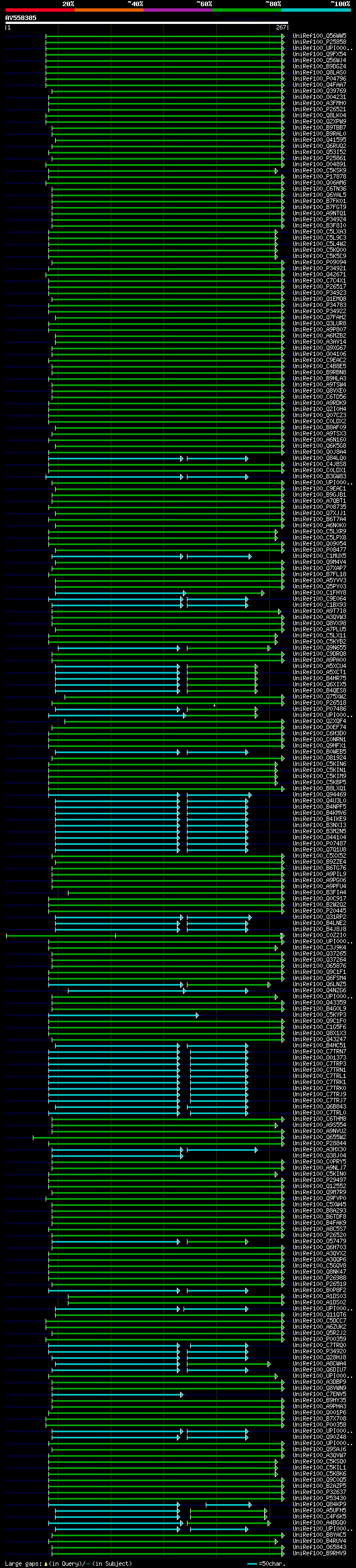Select the UniRef100_B8YAC5 label

click(x=319, y=1535)
